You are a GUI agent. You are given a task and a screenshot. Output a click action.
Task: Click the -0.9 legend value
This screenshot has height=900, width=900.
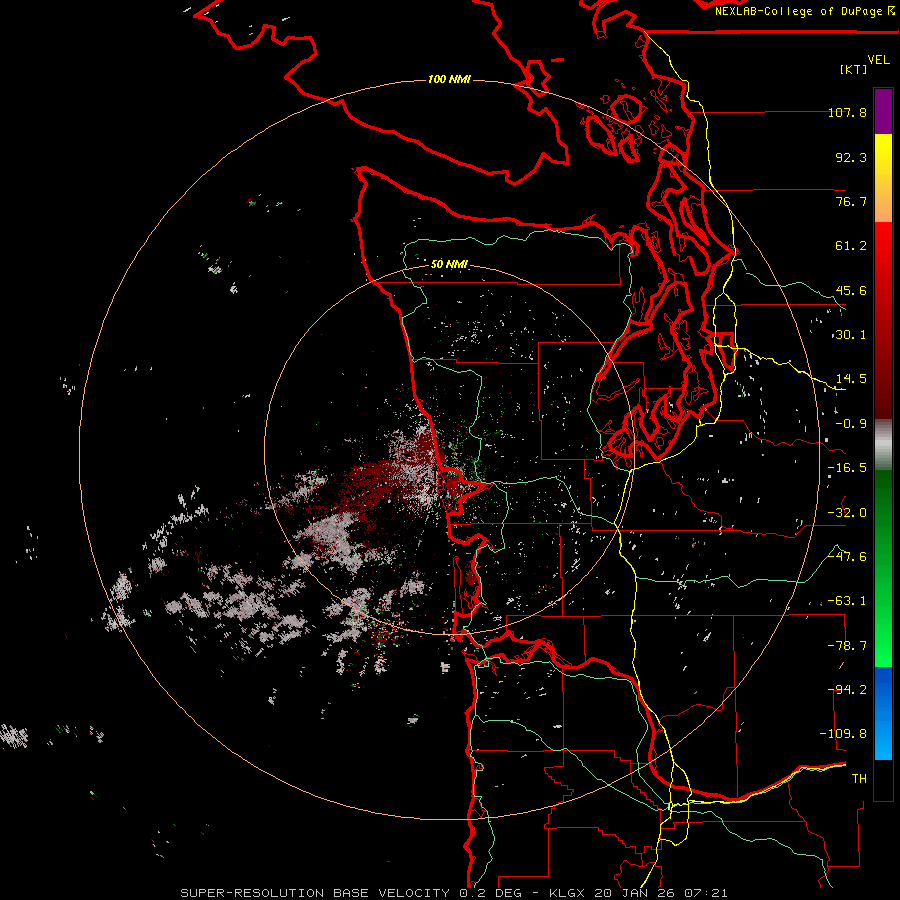pos(851,424)
